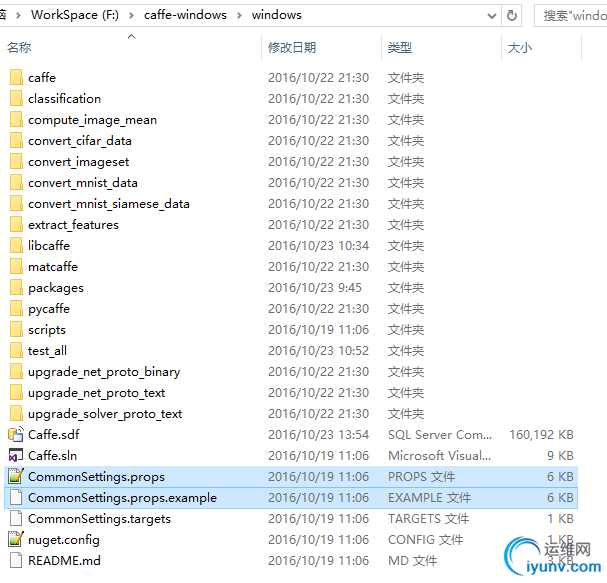The height and width of the screenshot is (583, 607).
Task: Select the upgrade_net_proto_text folder icon
Action: 16,393
